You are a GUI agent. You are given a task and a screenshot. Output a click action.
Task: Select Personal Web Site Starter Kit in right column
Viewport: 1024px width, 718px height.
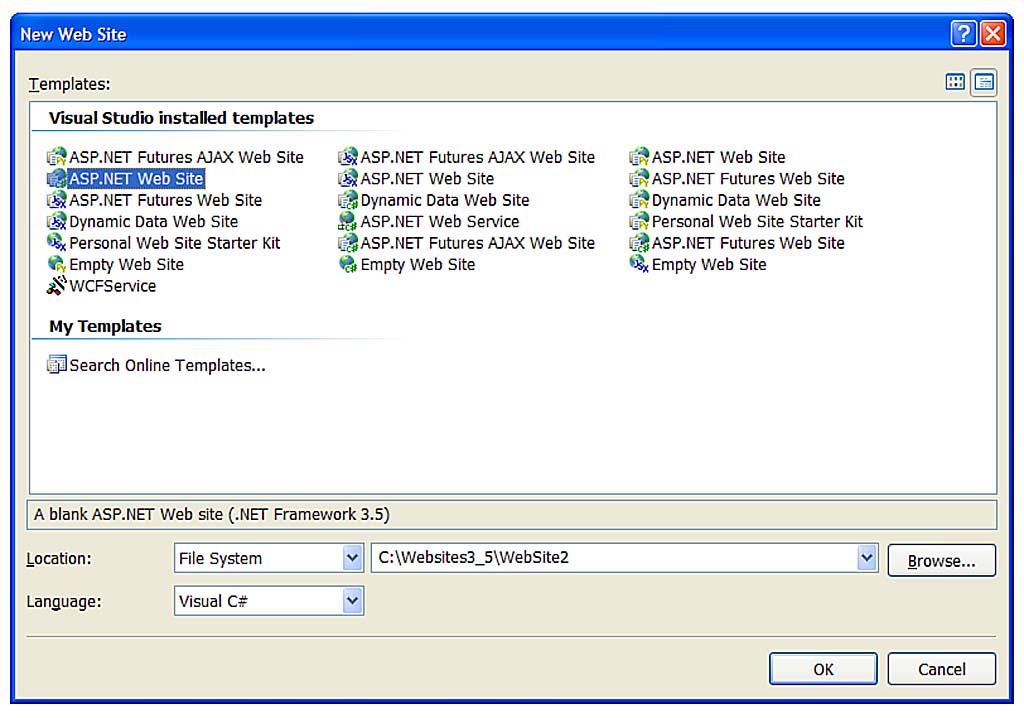click(757, 221)
